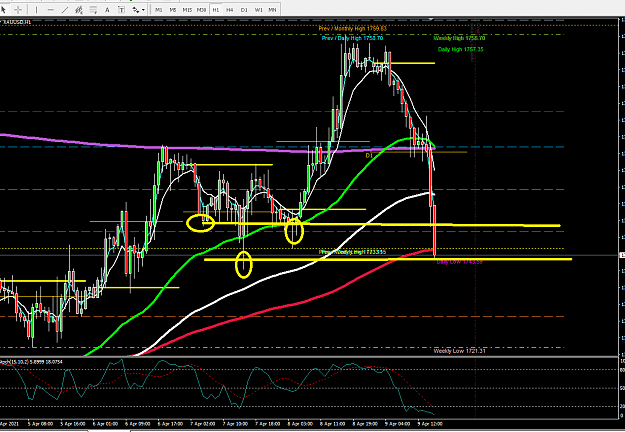Choose the Horizontal Line drawing tool
This screenshot has width=625, height=432.
coord(50,9)
